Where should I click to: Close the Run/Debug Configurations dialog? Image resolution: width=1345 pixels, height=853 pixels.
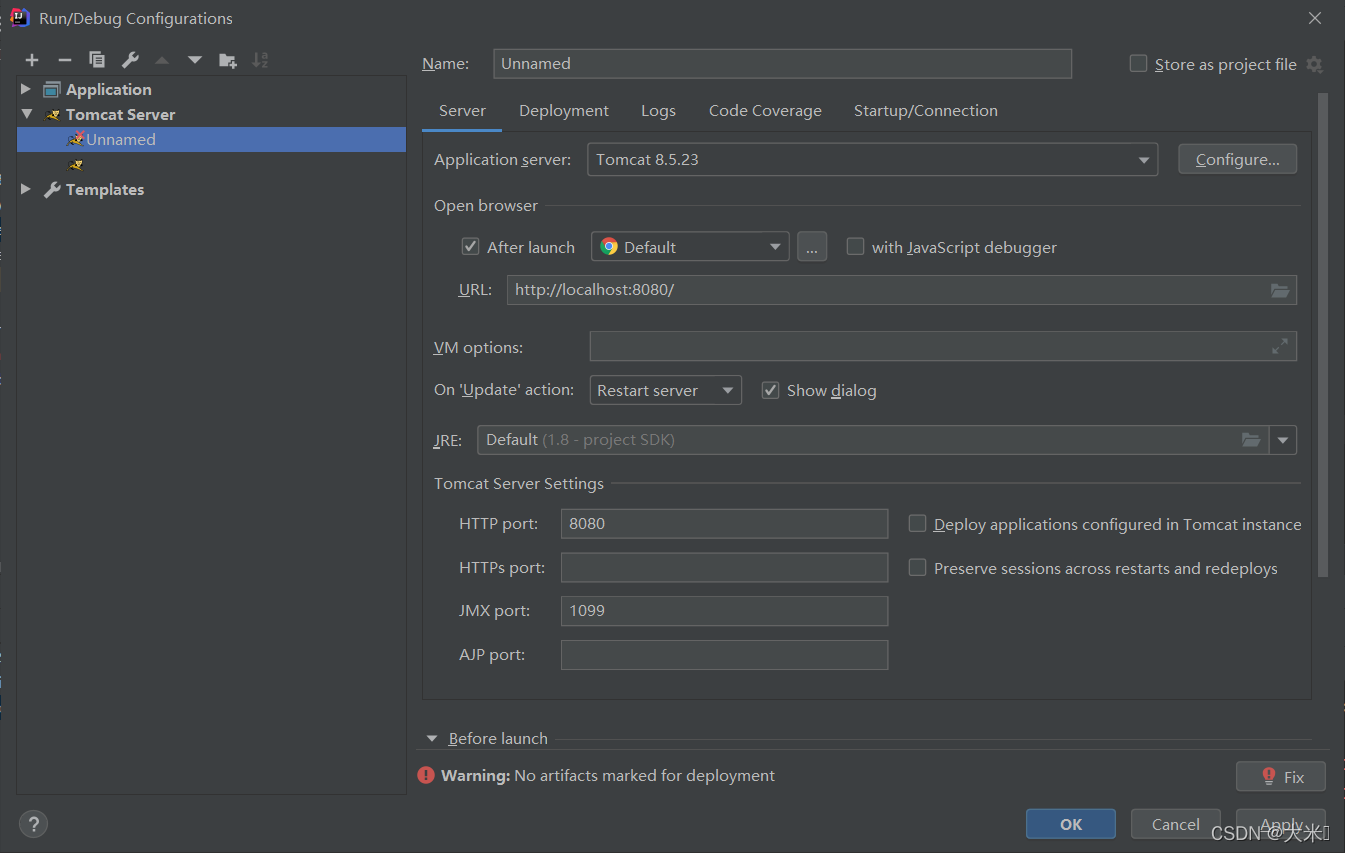[1315, 17]
